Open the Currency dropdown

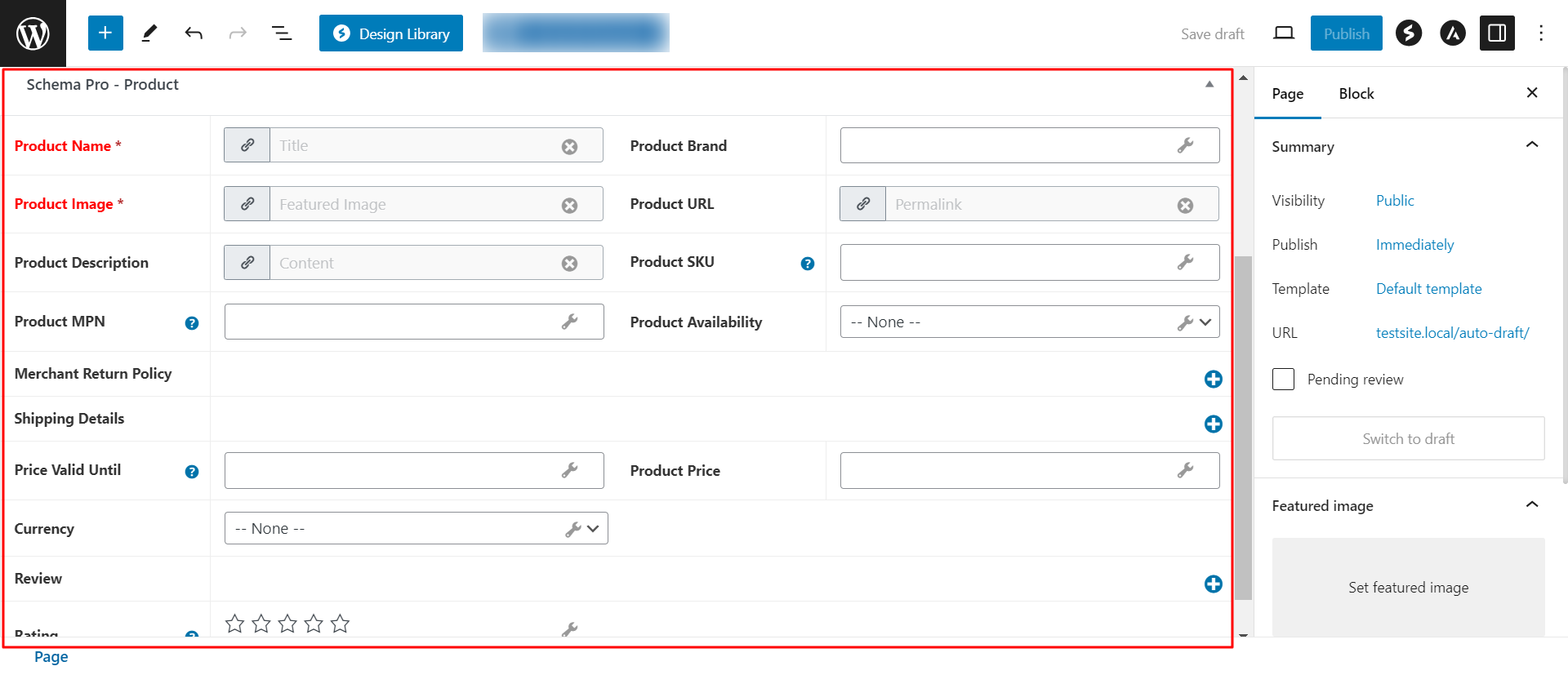tap(416, 529)
